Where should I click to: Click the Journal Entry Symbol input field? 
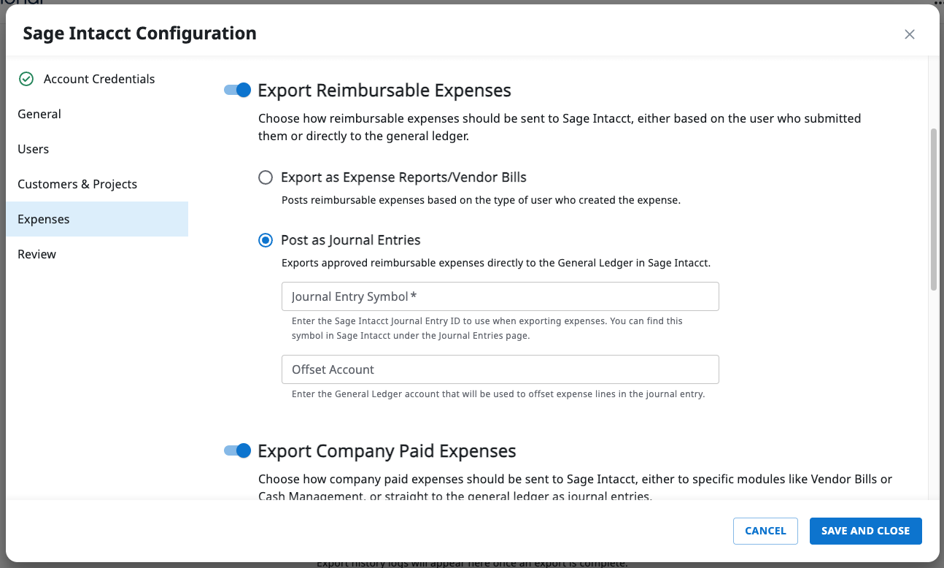(500, 297)
